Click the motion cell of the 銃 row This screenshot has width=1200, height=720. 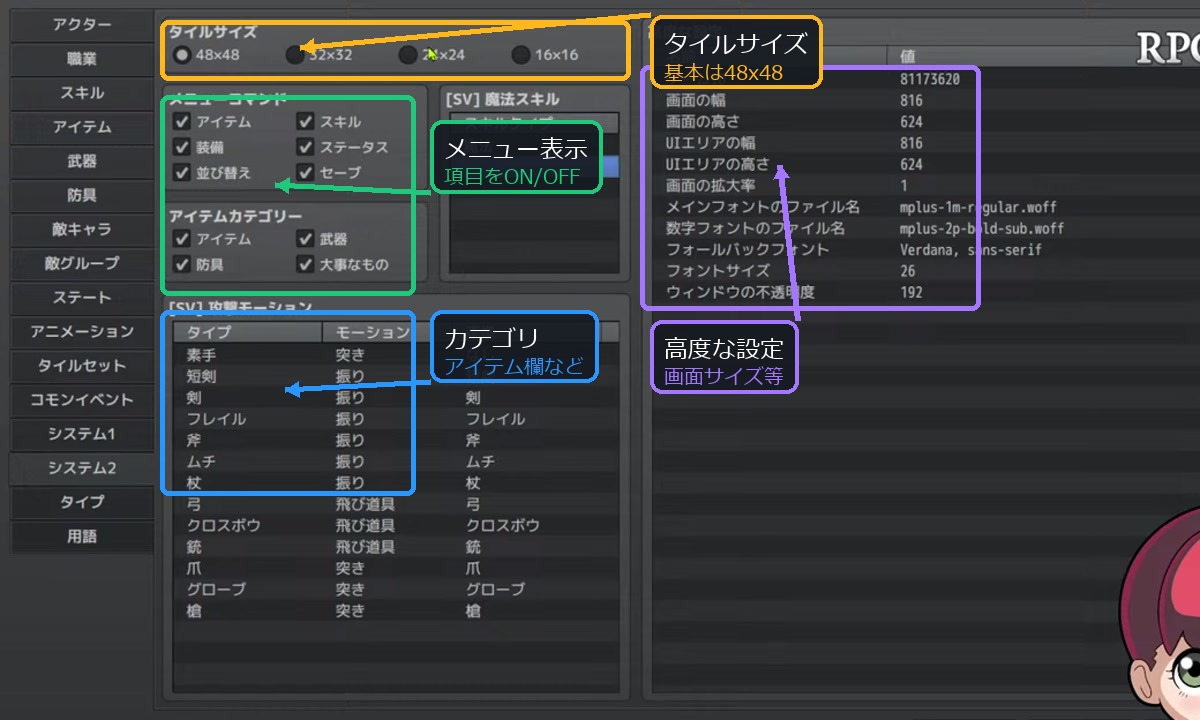365,547
